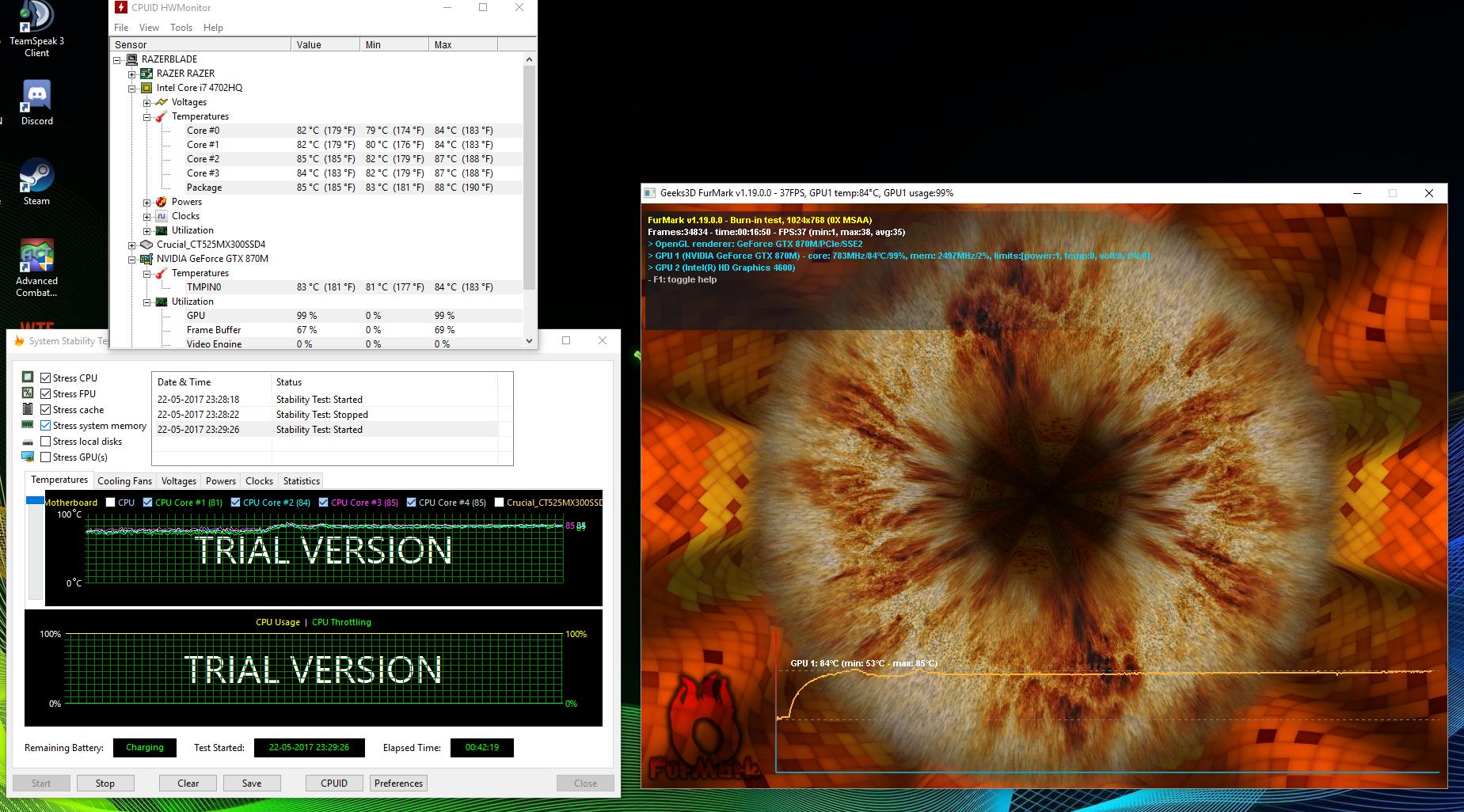1464x812 pixels.
Task: Expand the Crucial_CT525MX300SSD4 node
Action: 132,245
